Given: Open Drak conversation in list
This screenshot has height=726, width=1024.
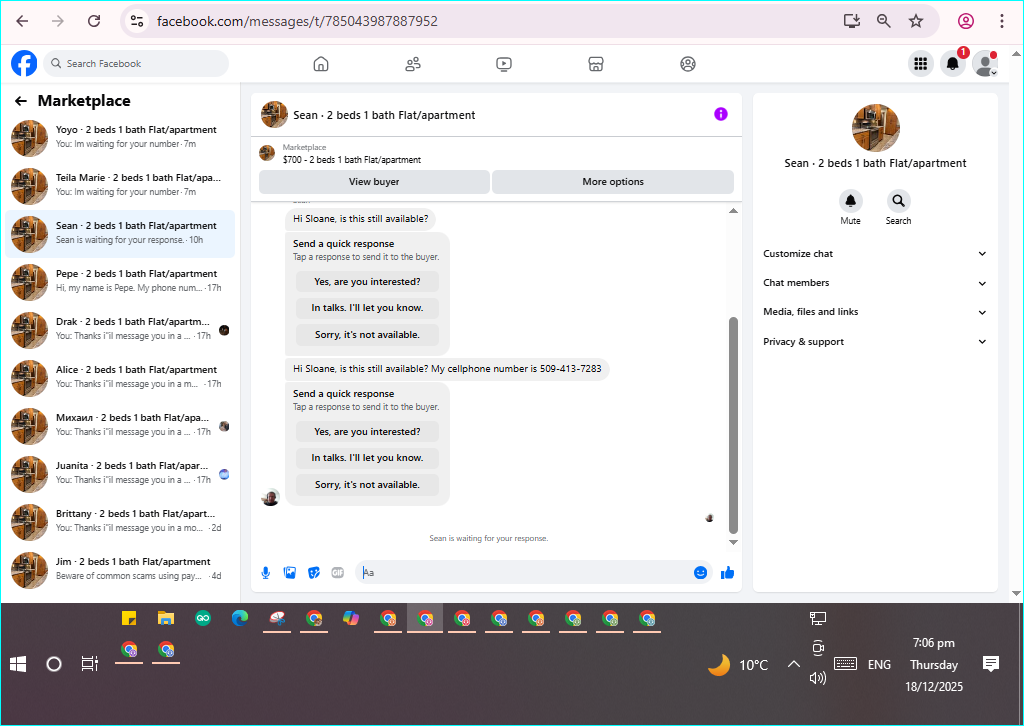Looking at the screenshot, I should (120, 330).
